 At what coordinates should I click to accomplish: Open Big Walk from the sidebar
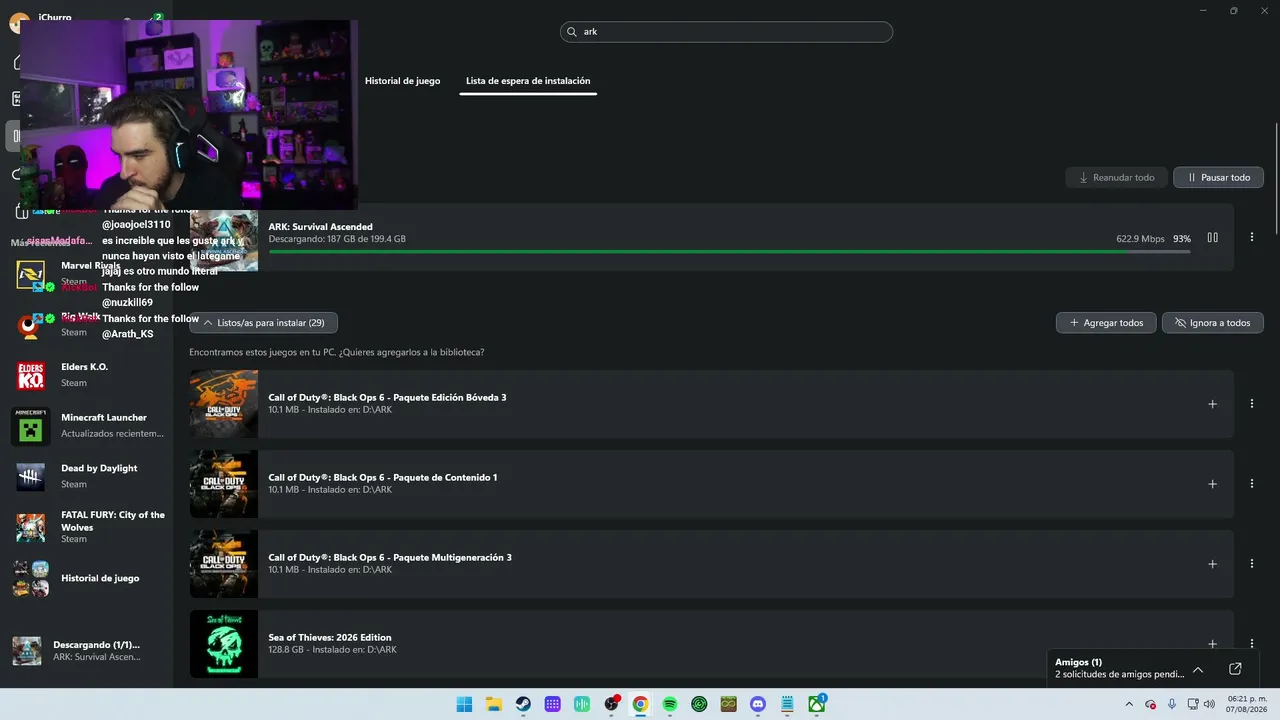[x=88, y=324]
